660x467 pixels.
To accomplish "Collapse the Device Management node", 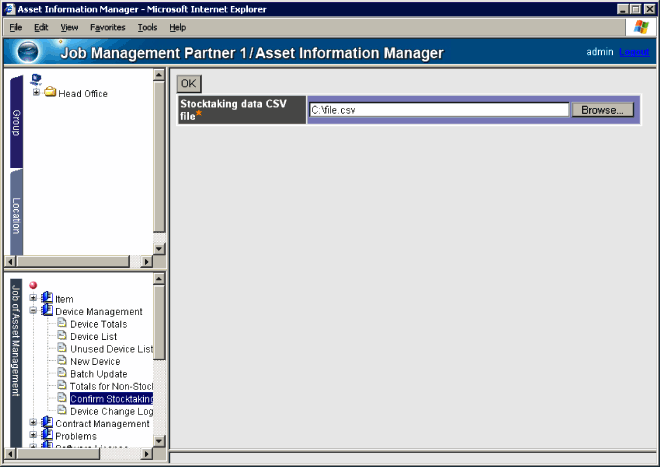I will (x=33, y=310).
